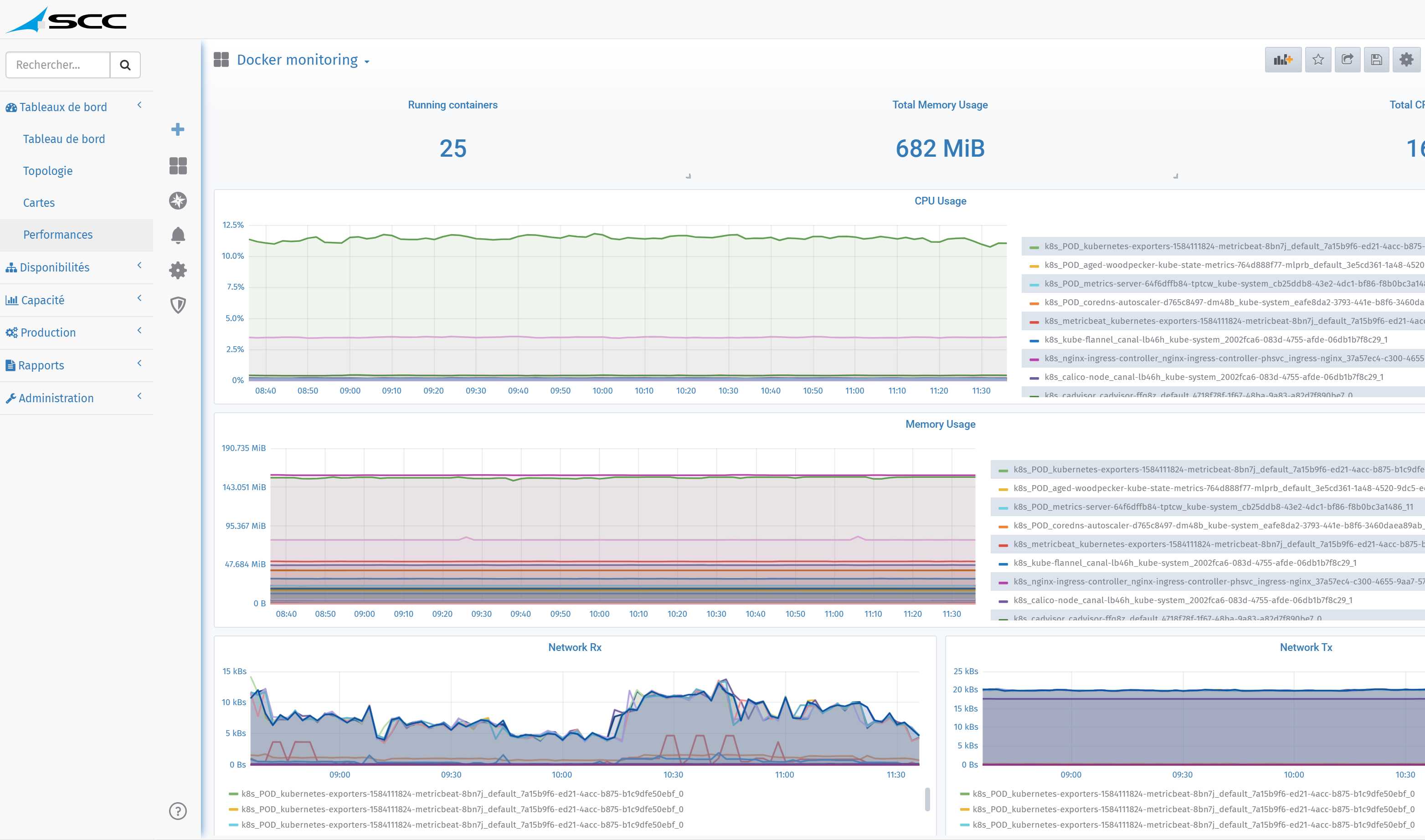1425x840 pixels.
Task: Toggle Memory legend kubernetes-exporters POD series
Action: (x=1219, y=470)
